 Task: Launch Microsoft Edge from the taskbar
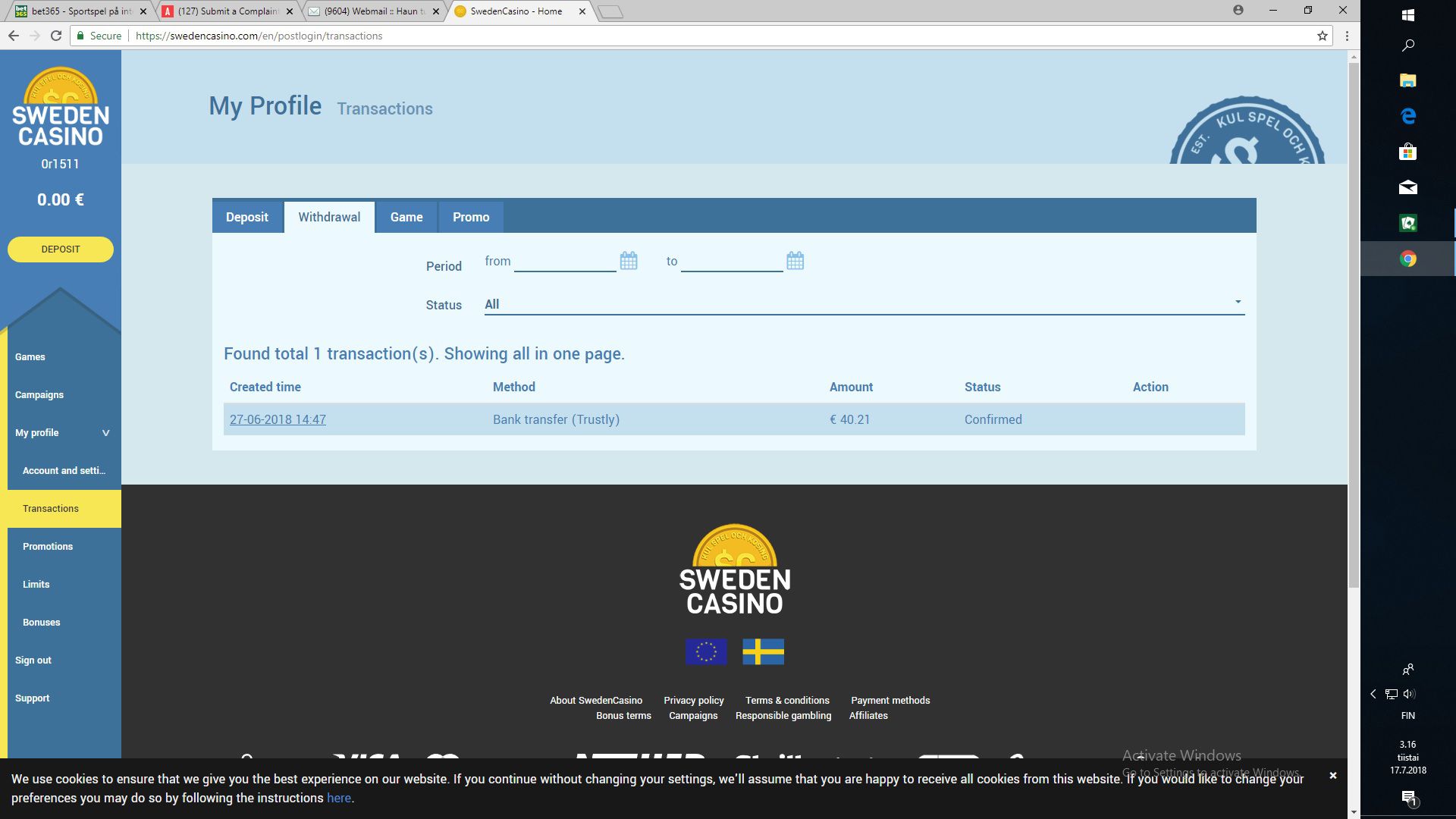click(1408, 116)
